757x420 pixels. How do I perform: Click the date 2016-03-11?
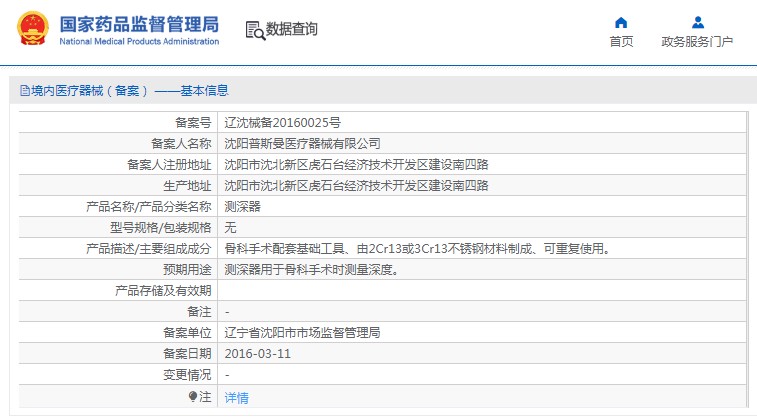(258, 354)
